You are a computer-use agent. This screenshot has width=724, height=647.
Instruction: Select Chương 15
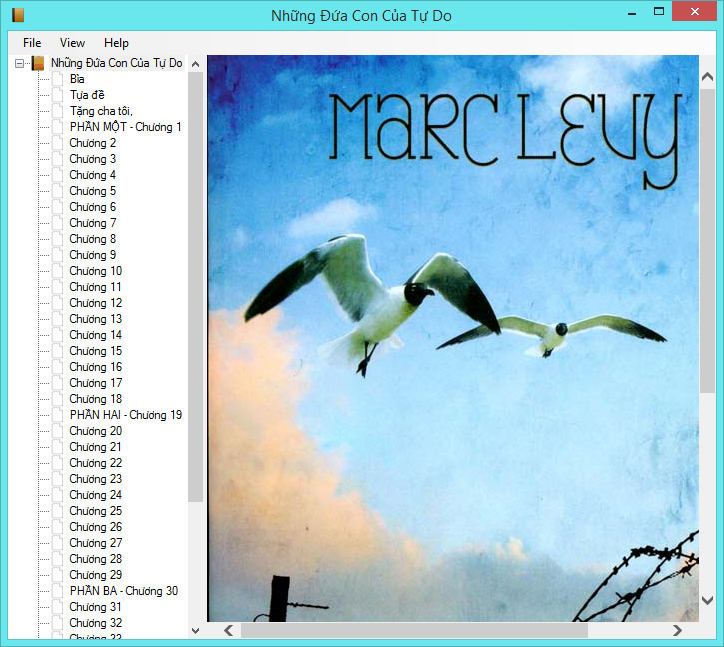point(96,351)
